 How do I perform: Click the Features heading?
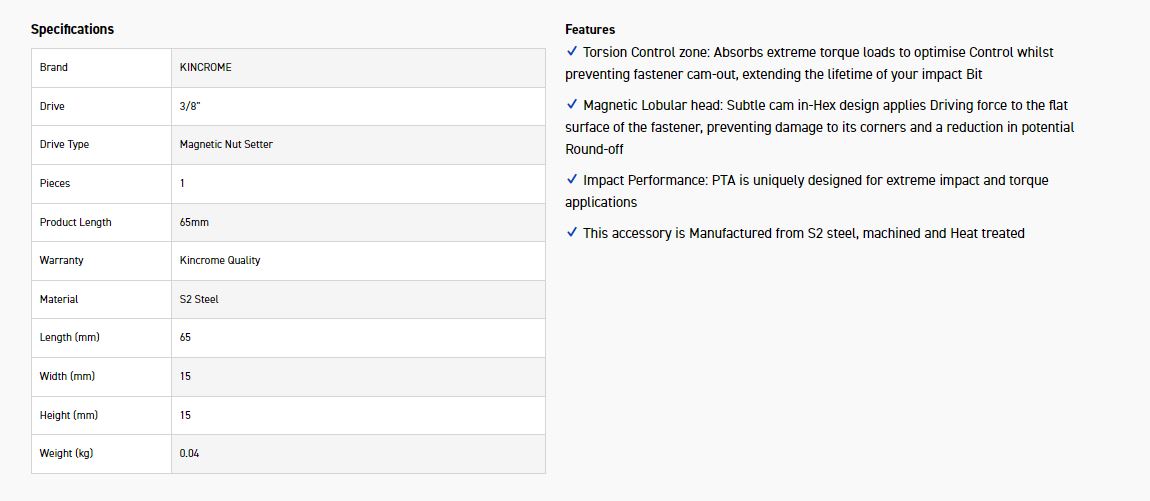(x=590, y=29)
